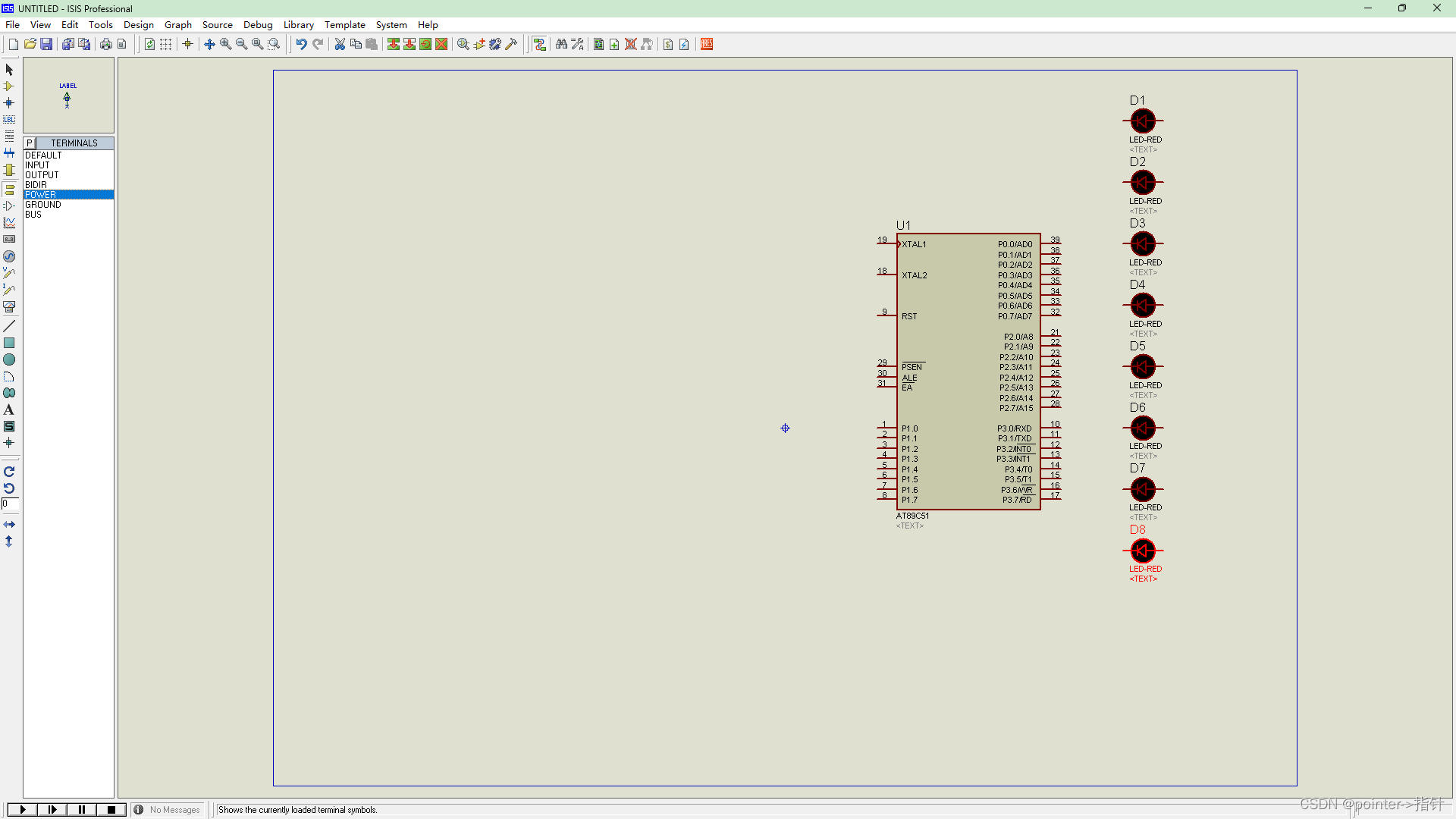Select the Voltage Probe tool
This screenshot has height=819, width=1456.
point(9,273)
